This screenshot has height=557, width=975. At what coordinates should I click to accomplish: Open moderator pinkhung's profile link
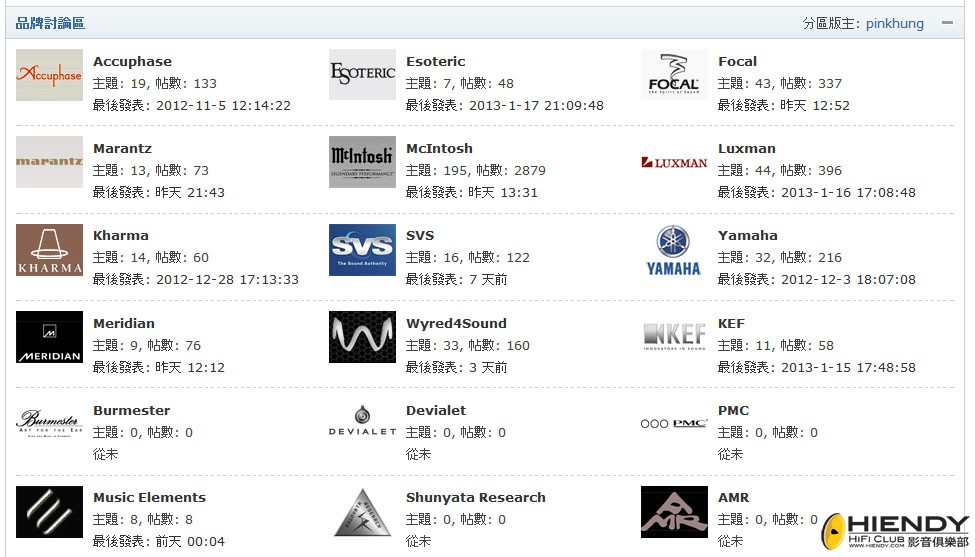point(894,23)
